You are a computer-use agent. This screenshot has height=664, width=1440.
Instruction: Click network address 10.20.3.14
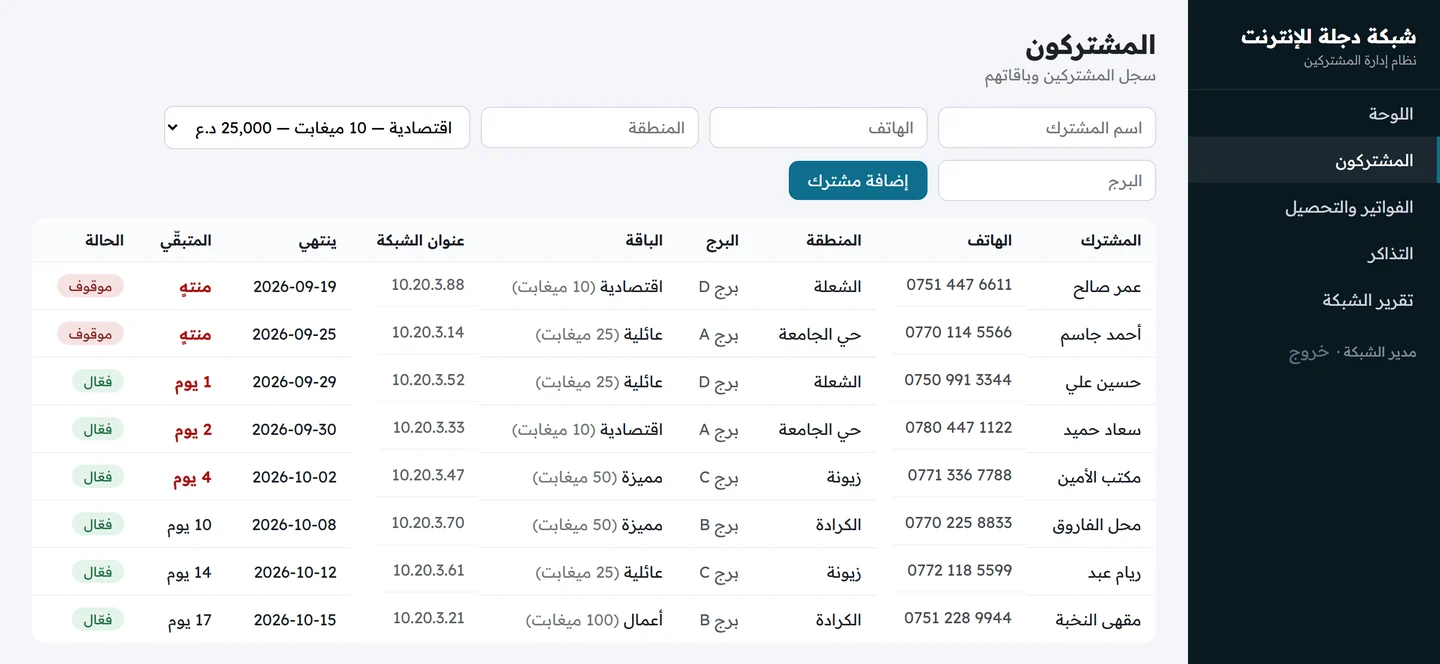(428, 332)
